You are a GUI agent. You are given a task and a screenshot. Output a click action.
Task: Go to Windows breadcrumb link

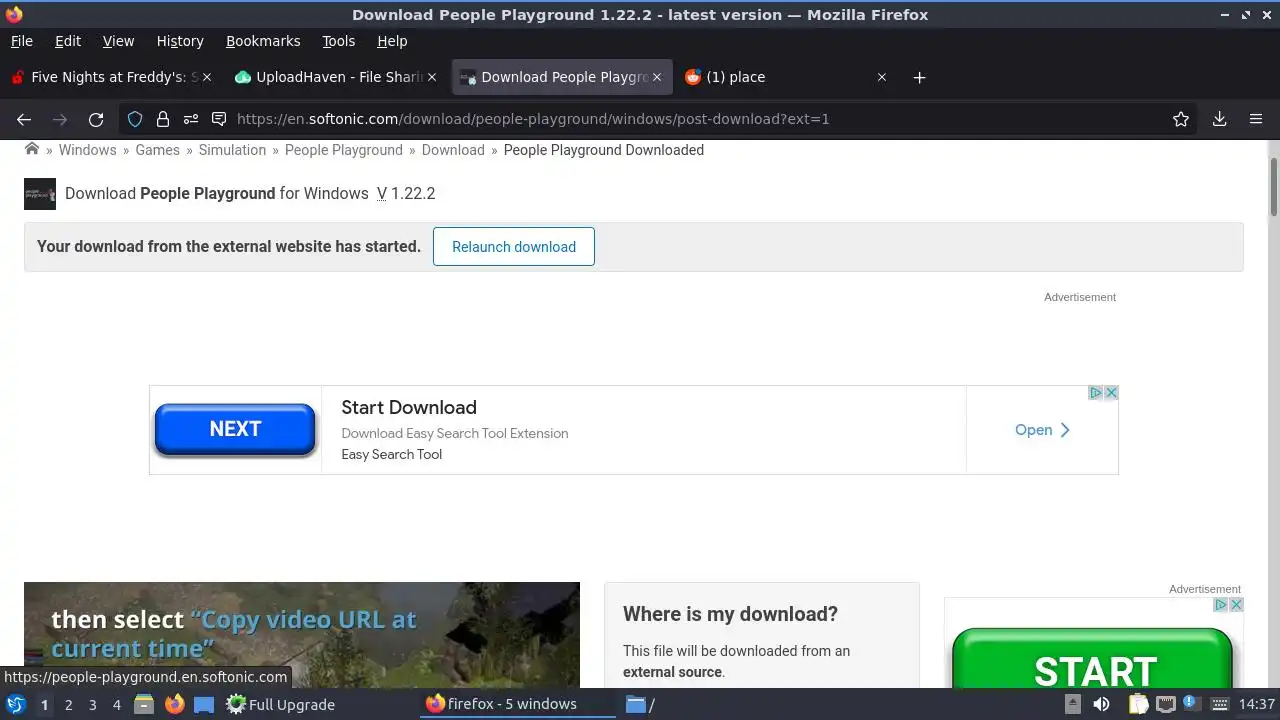click(87, 150)
